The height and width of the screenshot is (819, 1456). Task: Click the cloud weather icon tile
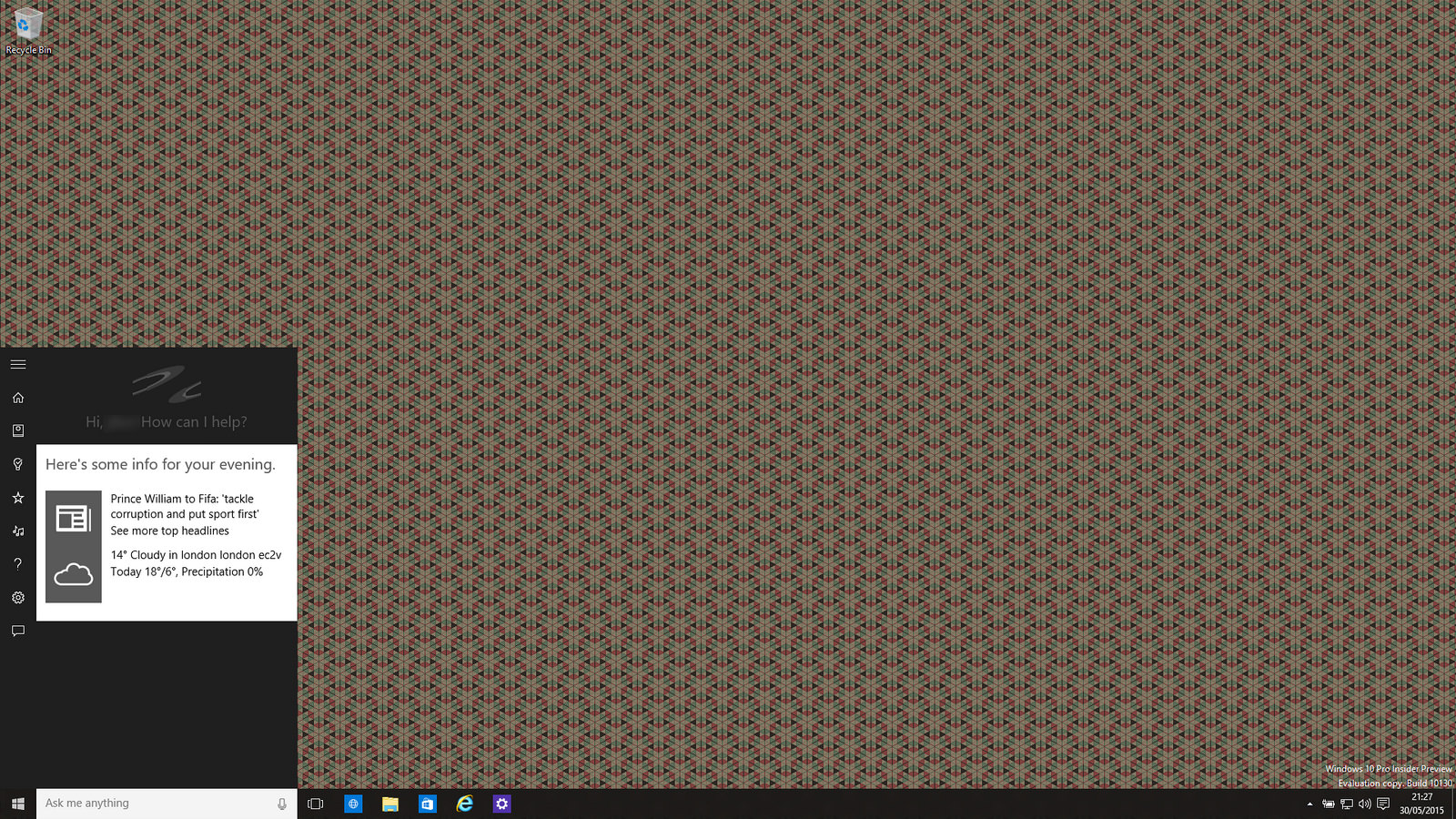(x=74, y=574)
